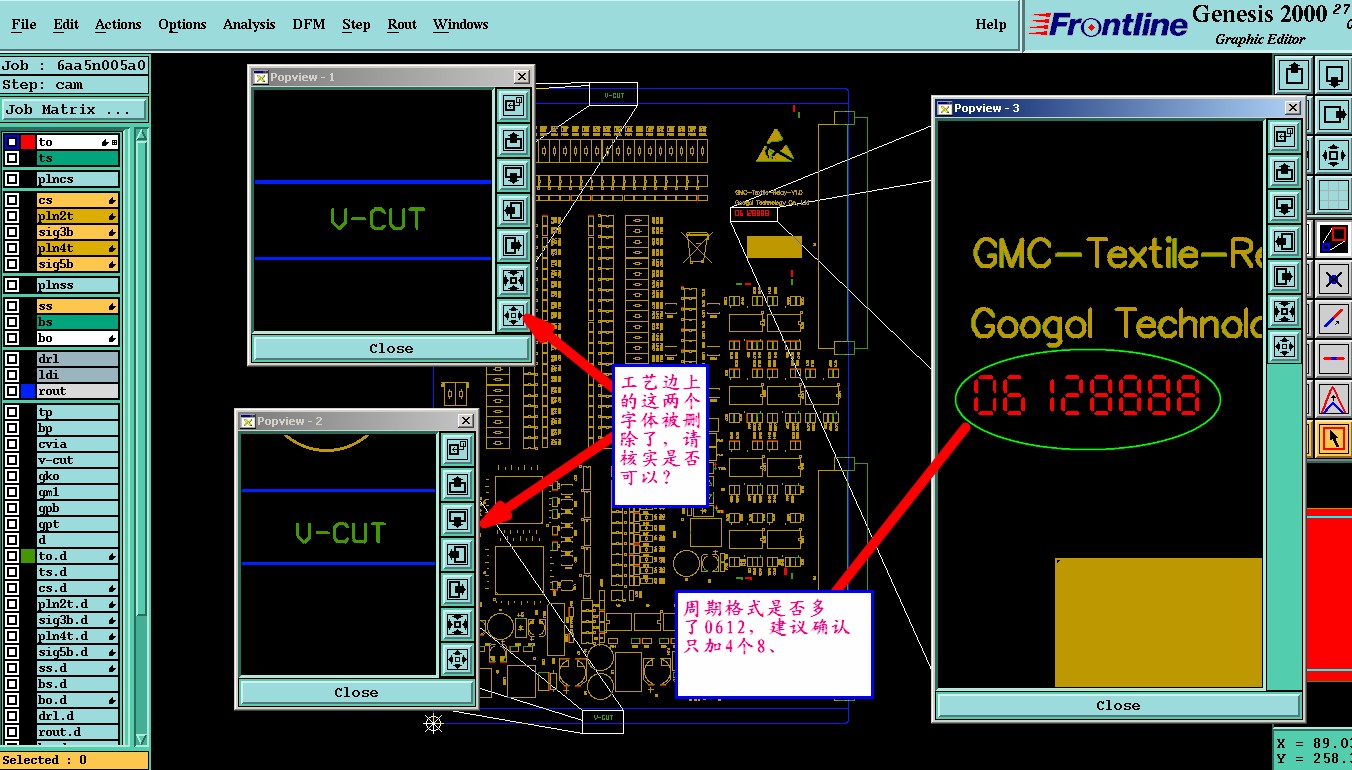Pan main view down from right toolbar
This screenshot has height=770, width=1352.
coord(1334,74)
